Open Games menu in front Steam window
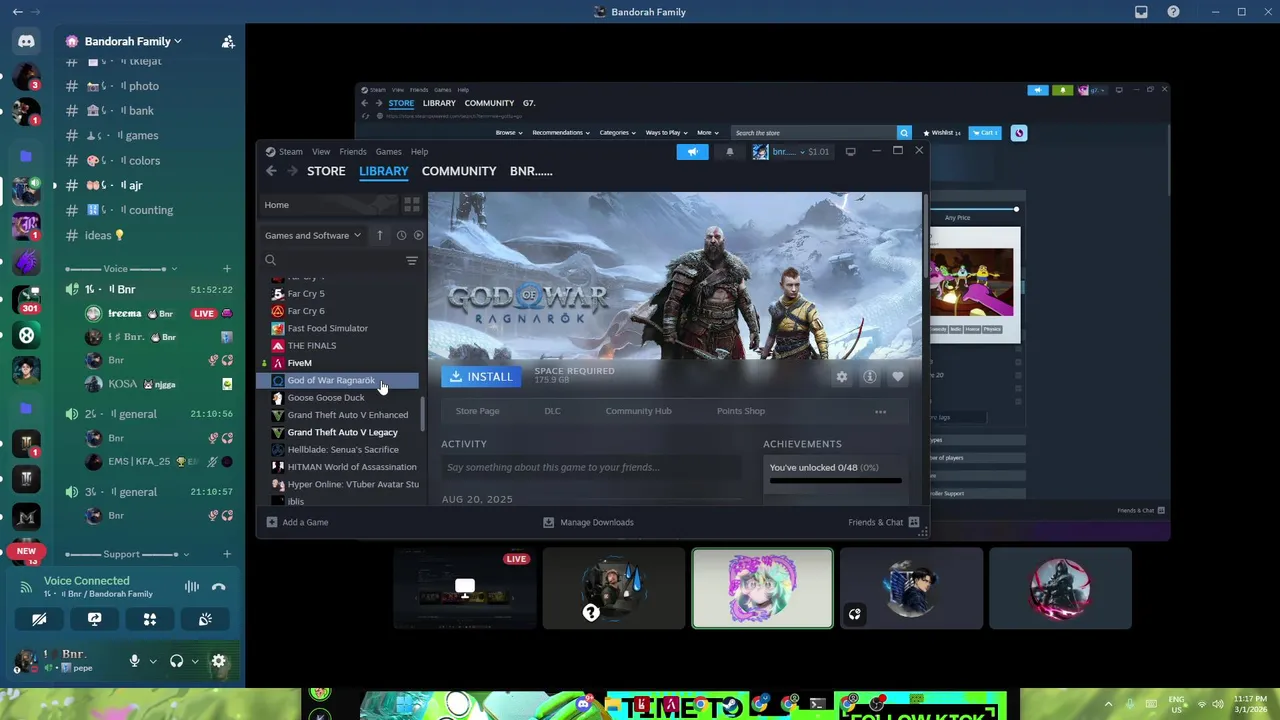The width and height of the screenshot is (1280, 720). tap(388, 152)
